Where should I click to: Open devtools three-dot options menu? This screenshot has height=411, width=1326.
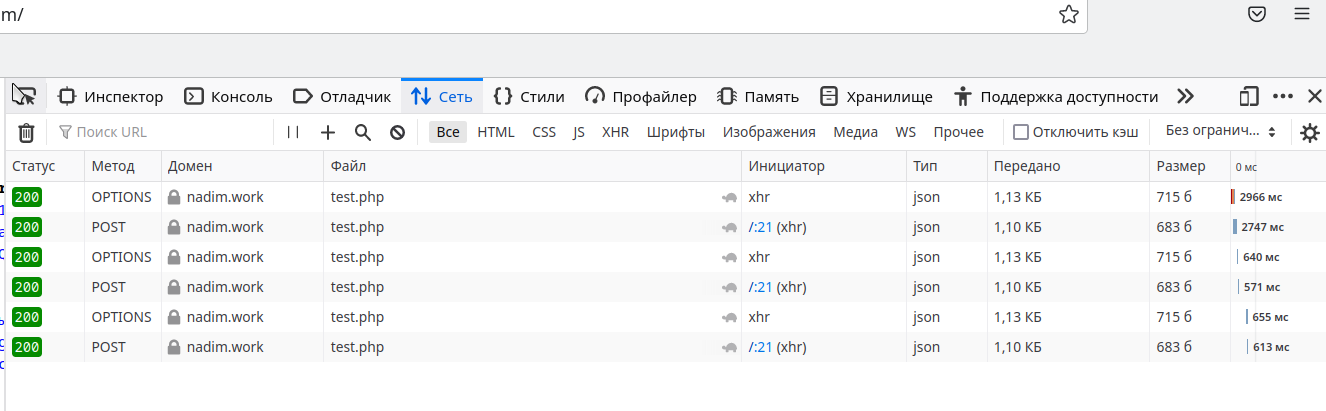point(1283,97)
